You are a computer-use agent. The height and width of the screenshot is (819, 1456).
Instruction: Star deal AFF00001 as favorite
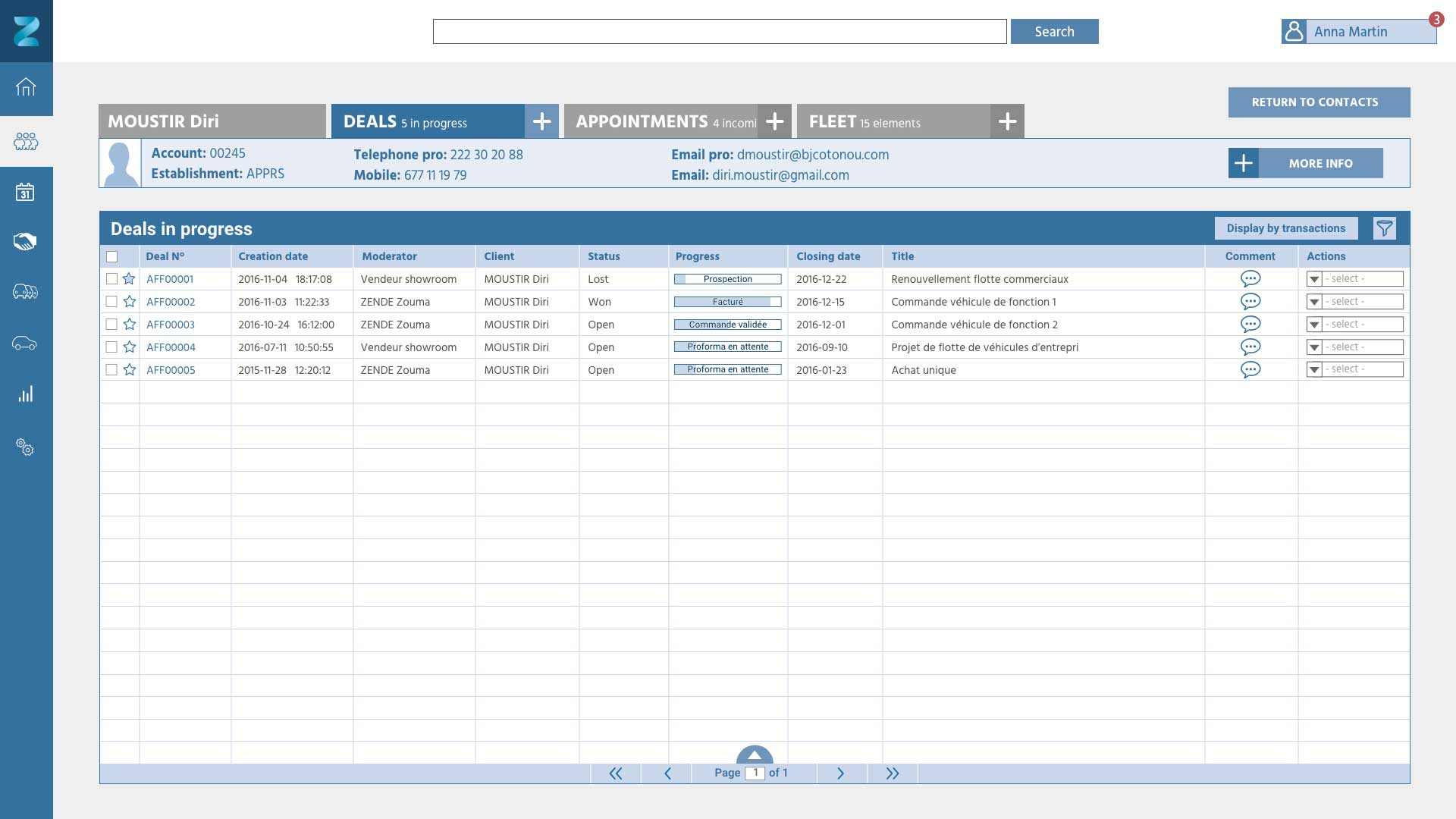129,278
